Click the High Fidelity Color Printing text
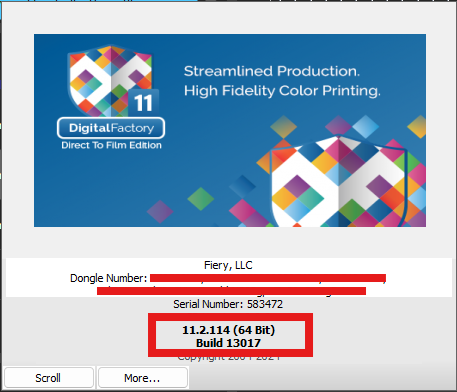The image size is (457, 392). 282,91
